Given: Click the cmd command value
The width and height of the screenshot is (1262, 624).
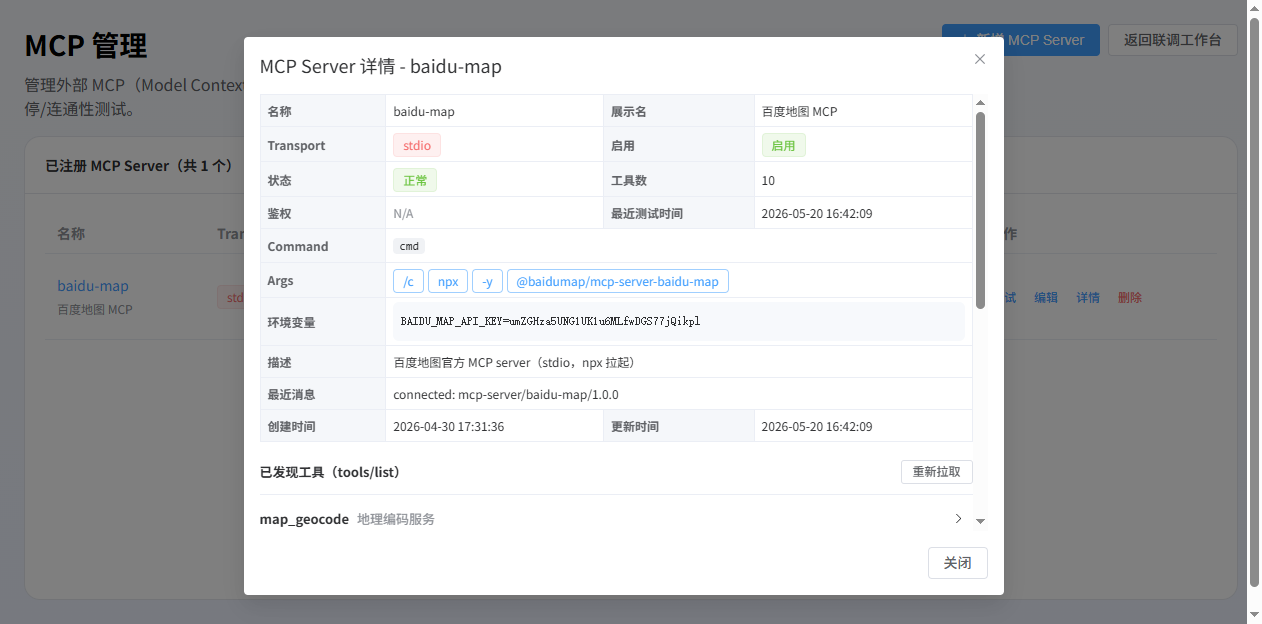Looking at the screenshot, I should 409,246.
